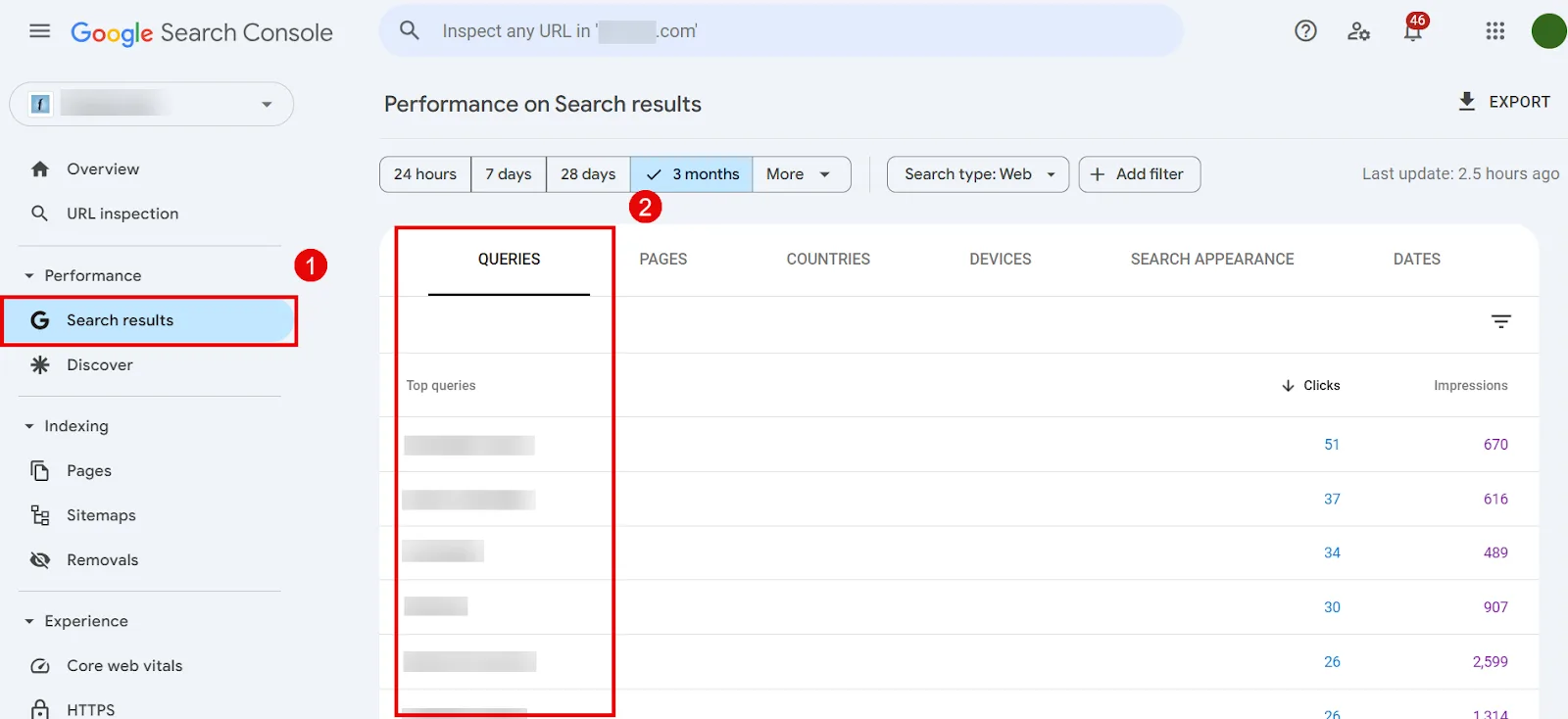
Task: Switch to the Pages tab
Action: 663,260
